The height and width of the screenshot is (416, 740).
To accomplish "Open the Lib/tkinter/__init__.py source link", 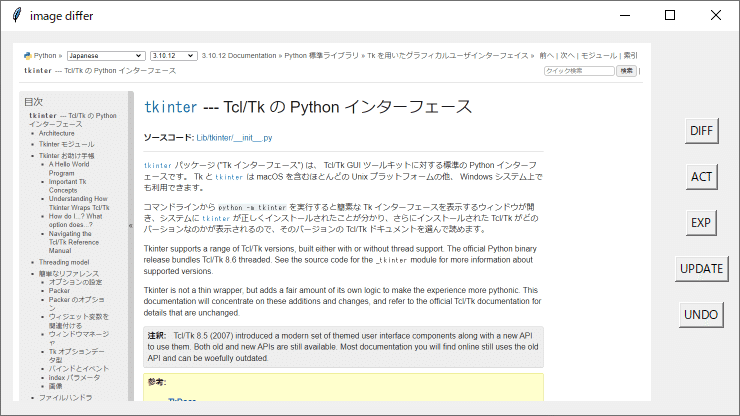I will coord(234,138).
